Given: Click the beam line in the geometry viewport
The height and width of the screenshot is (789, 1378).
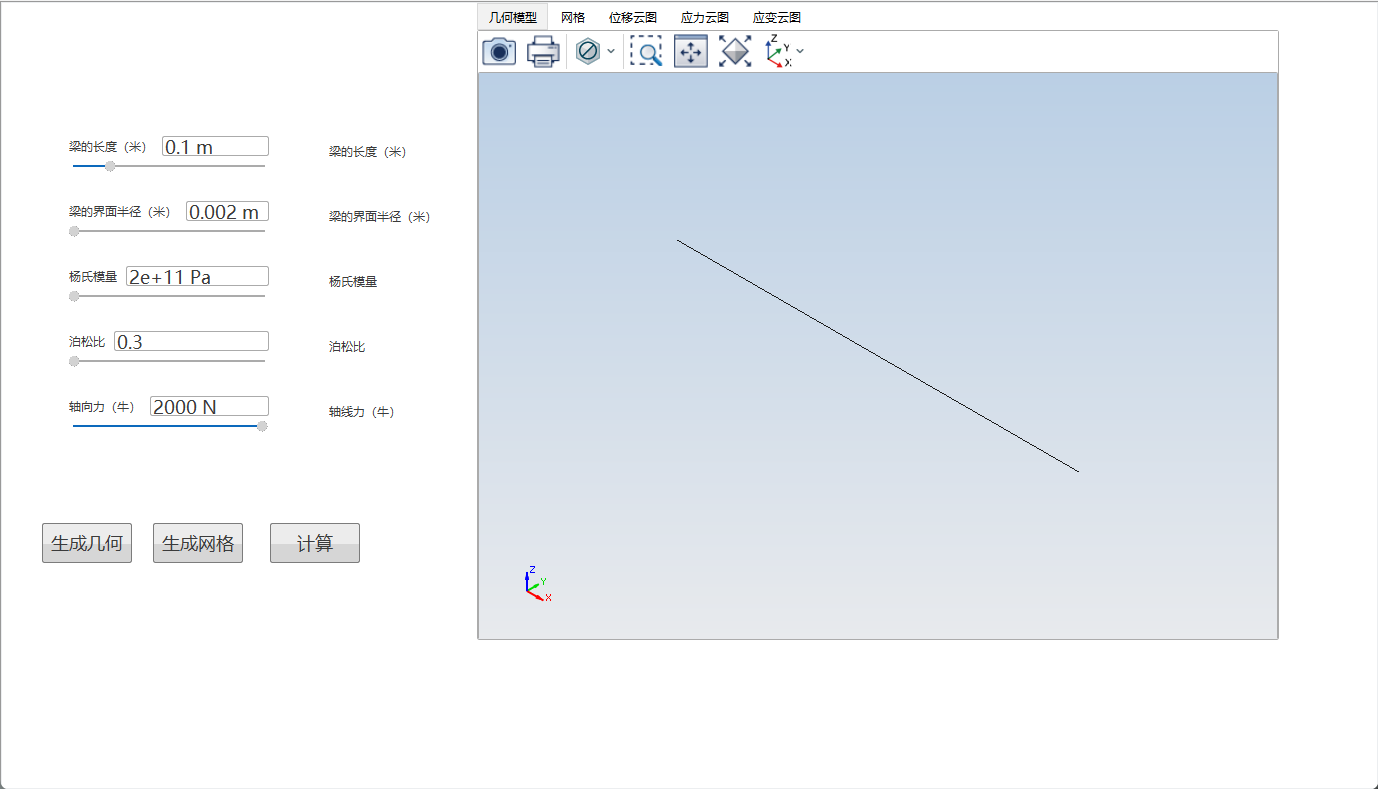Looking at the screenshot, I should [878, 356].
